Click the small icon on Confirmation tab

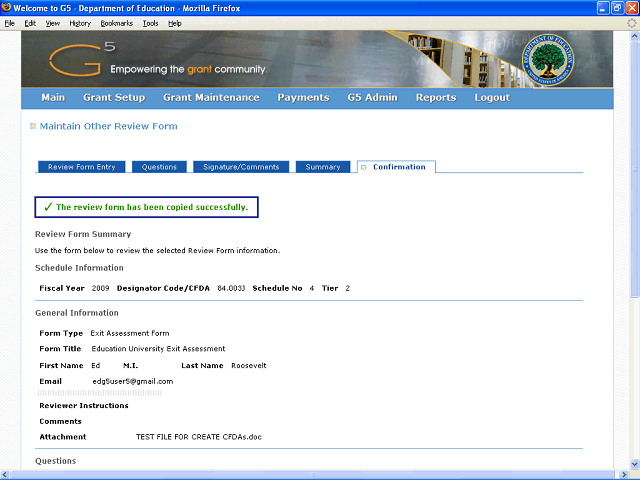tap(364, 167)
